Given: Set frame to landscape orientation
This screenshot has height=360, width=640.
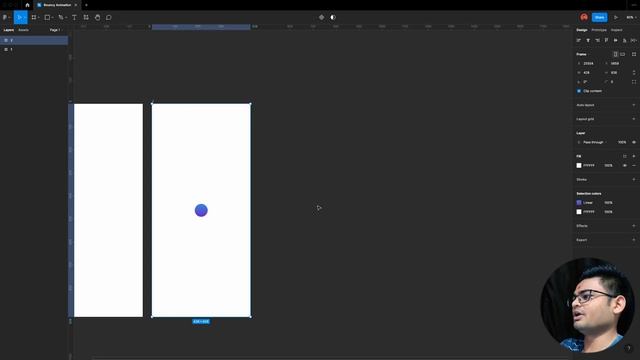Looking at the screenshot, I should [x=623, y=54].
